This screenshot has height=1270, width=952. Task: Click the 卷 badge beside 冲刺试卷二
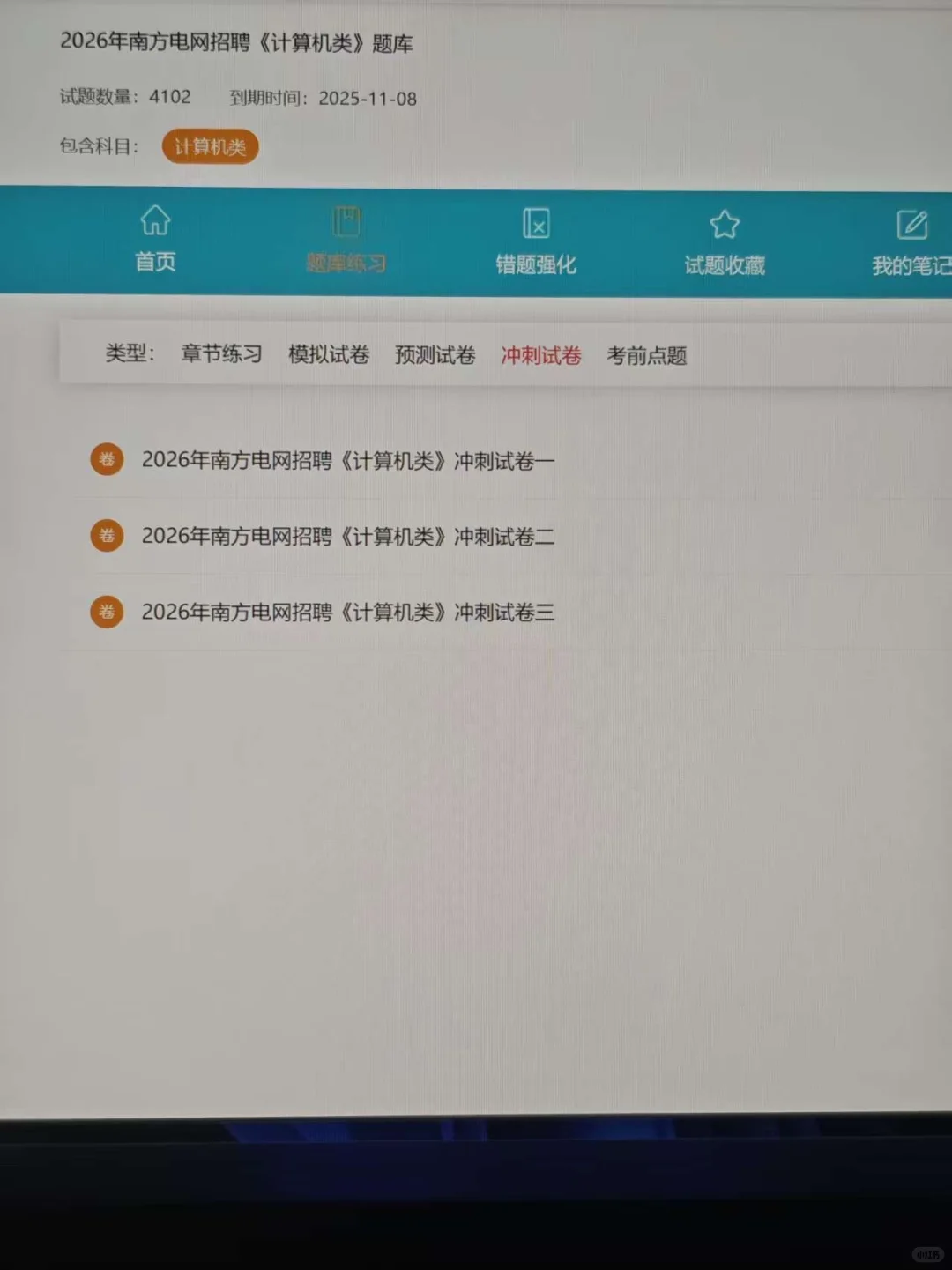107,535
